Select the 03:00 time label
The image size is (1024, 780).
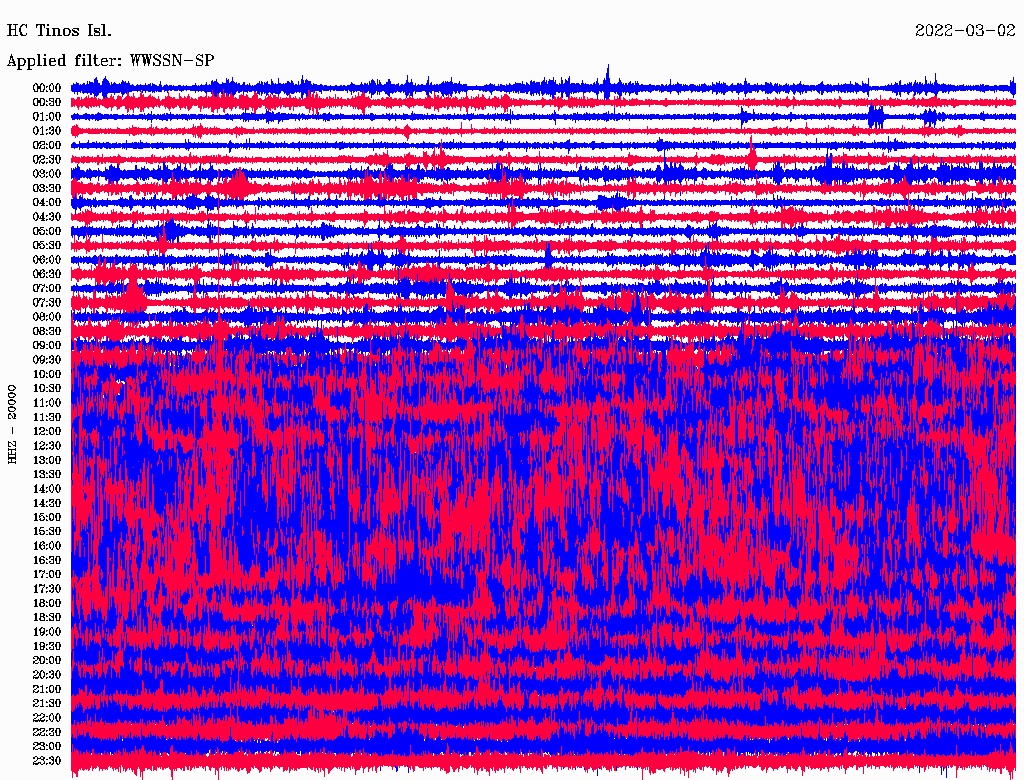point(47,174)
